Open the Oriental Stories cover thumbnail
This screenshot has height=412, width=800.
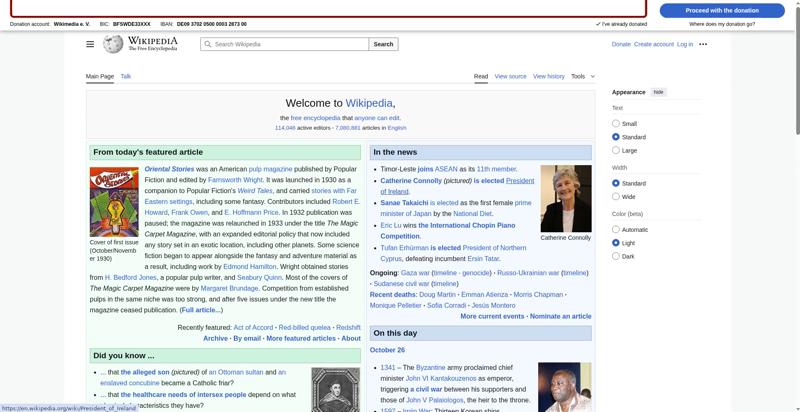pyautogui.click(x=114, y=201)
